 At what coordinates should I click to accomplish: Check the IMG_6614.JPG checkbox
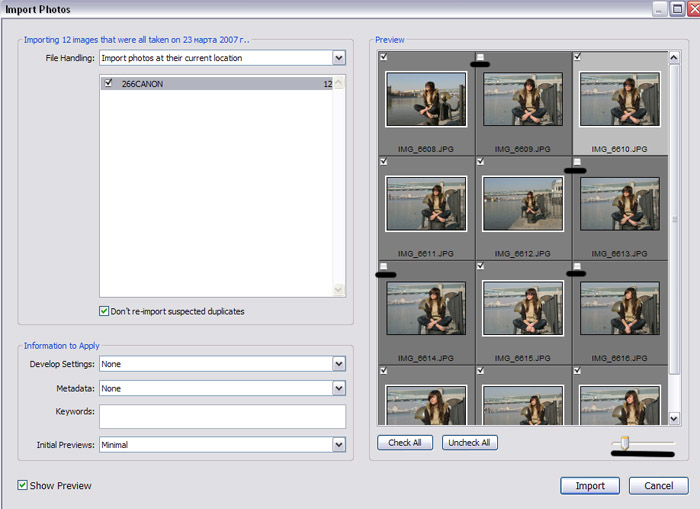(x=384, y=266)
